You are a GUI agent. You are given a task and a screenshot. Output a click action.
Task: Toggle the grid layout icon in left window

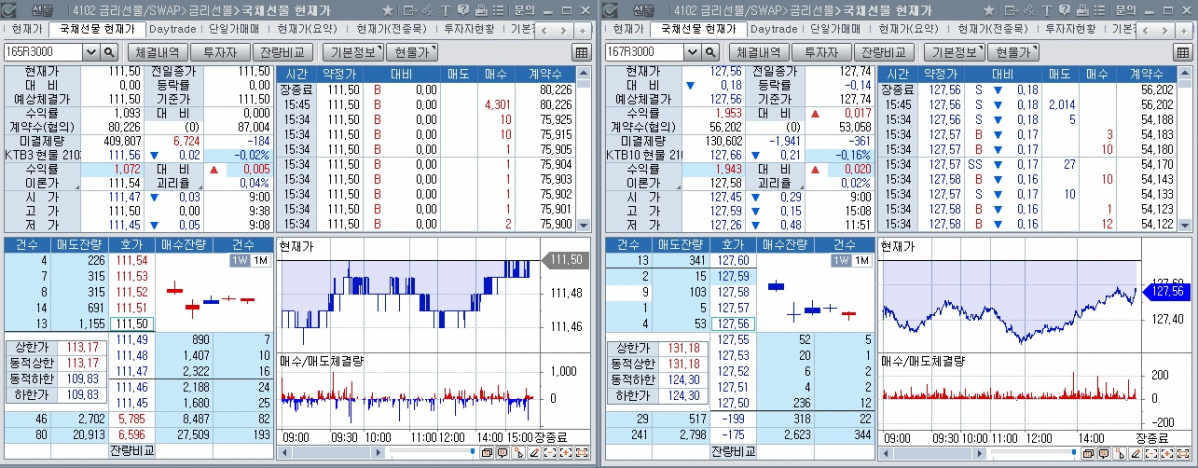click(581, 52)
